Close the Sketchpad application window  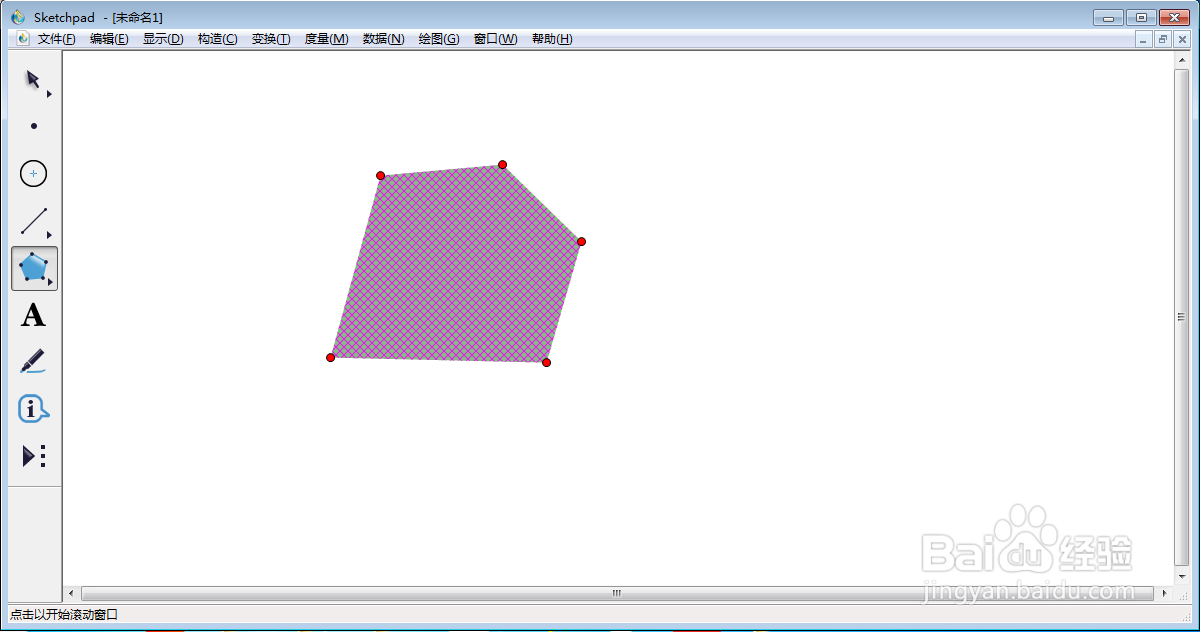coord(1173,17)
